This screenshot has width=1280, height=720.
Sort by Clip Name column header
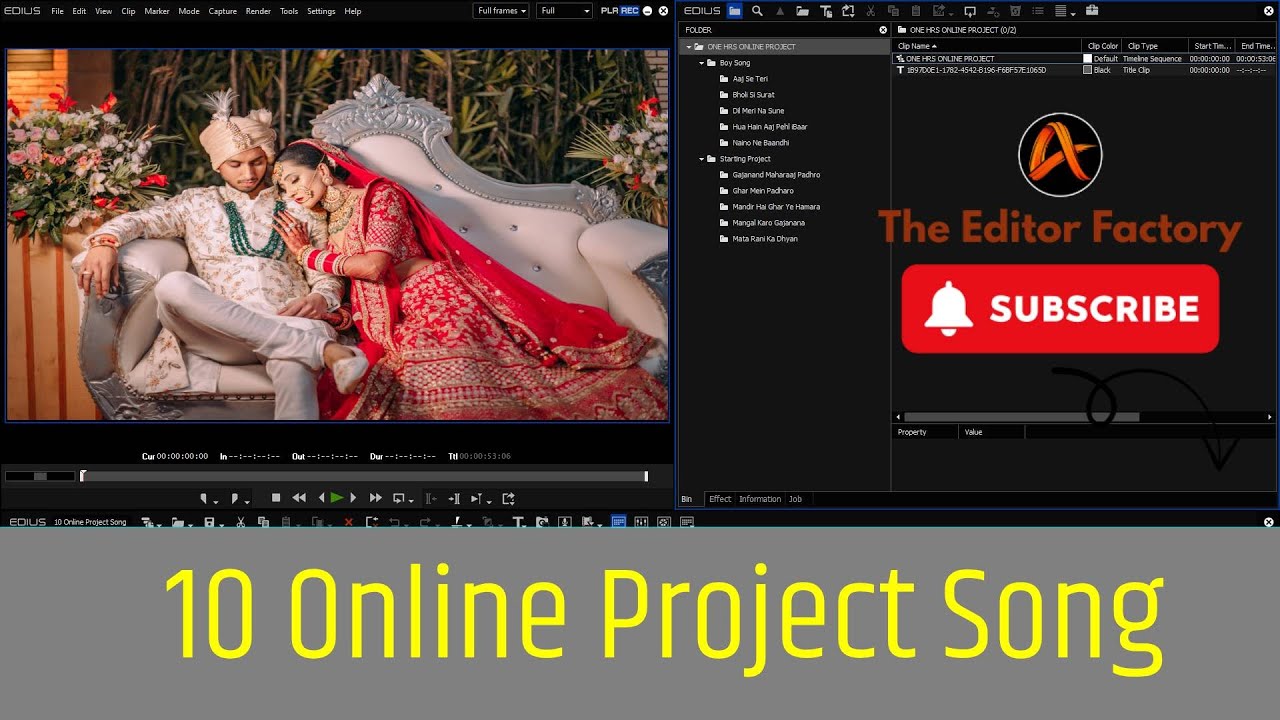(x=987, y=46)
